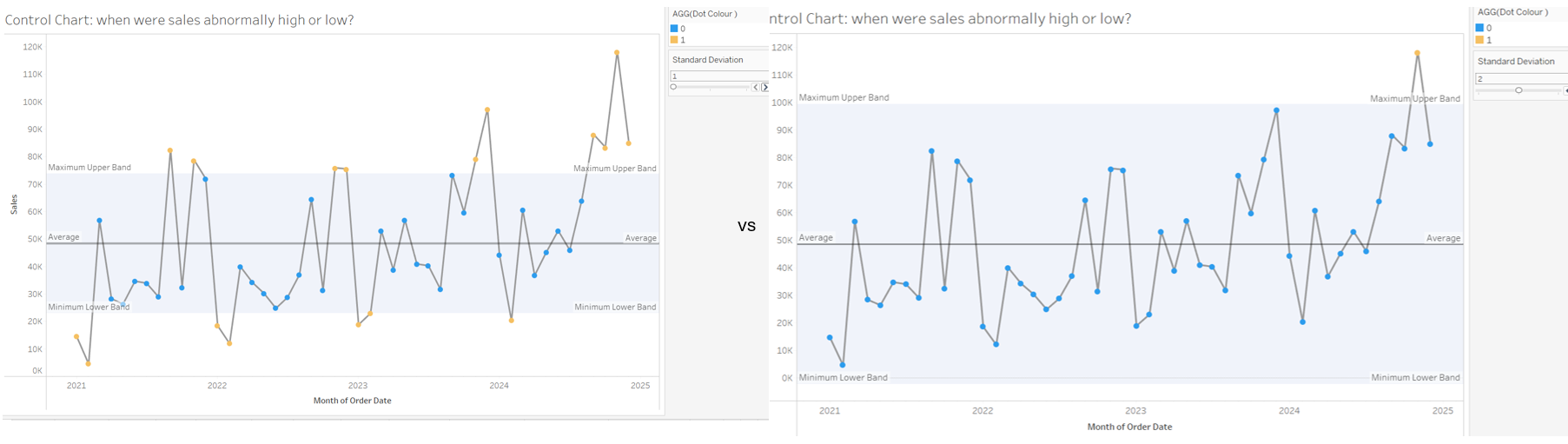Viewport: 1568px width, 444px height.
Task: Click the right chart's Standard Deviation slider handle
Action: tap(1518, 90)
